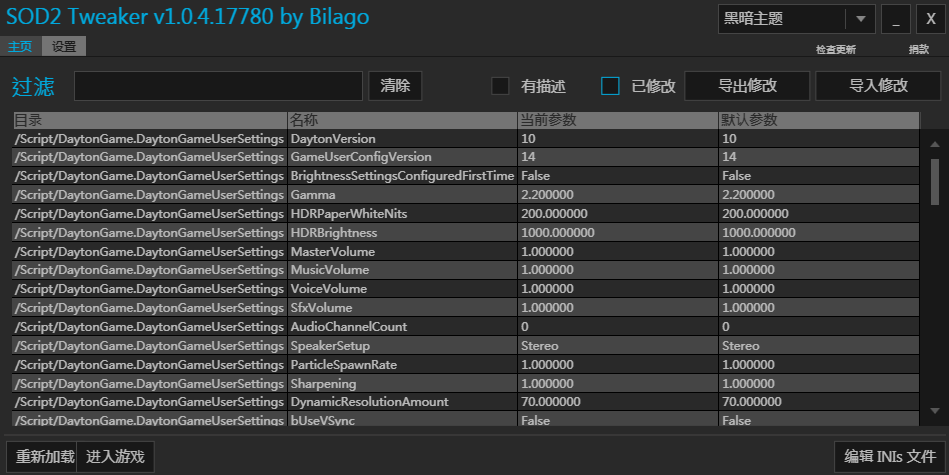Switch to the 设置 tab
Image resolution: width=949 pixels, height=475 pixels.
(x=64, y=46)
